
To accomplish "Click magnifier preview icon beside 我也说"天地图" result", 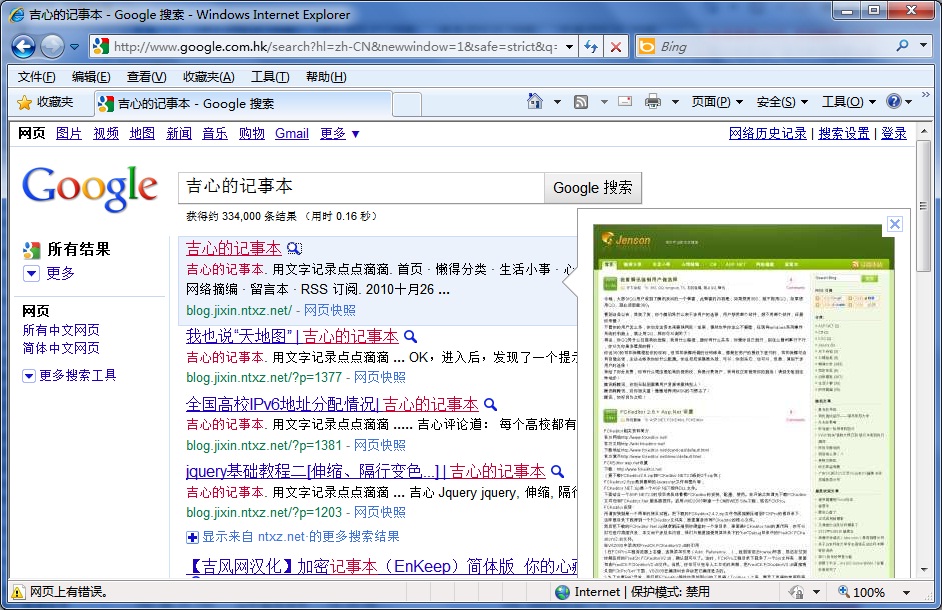I will (x=410, y=337).
